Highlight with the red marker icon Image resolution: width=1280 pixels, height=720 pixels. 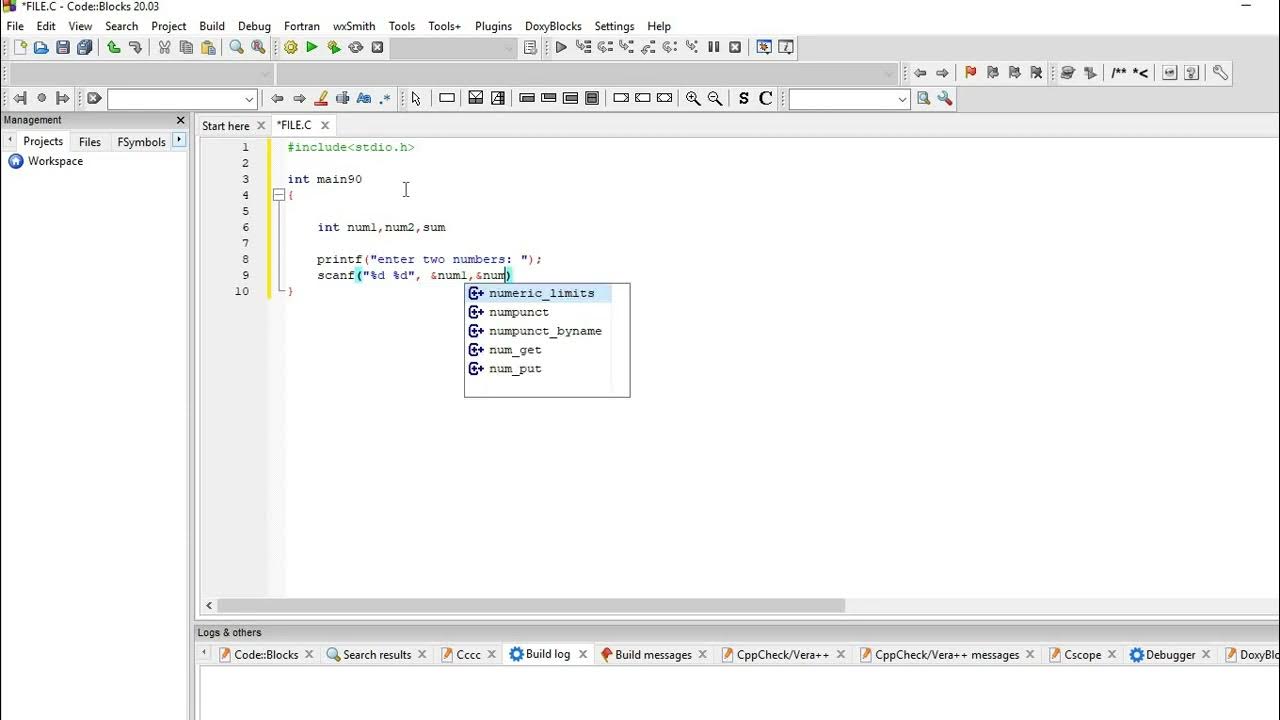[x=321, y=98]
